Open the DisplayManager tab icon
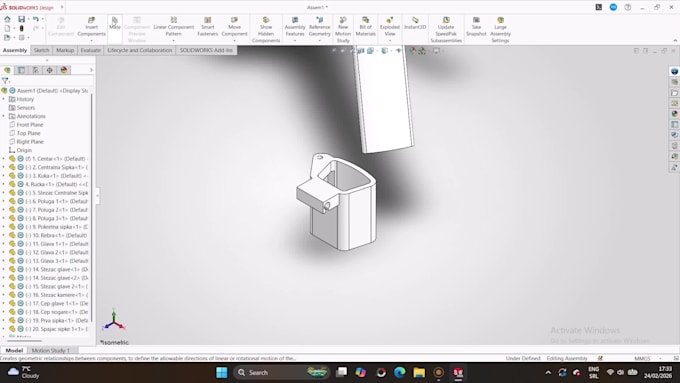This screenshot has height=383, width=680. click(64, 70)
